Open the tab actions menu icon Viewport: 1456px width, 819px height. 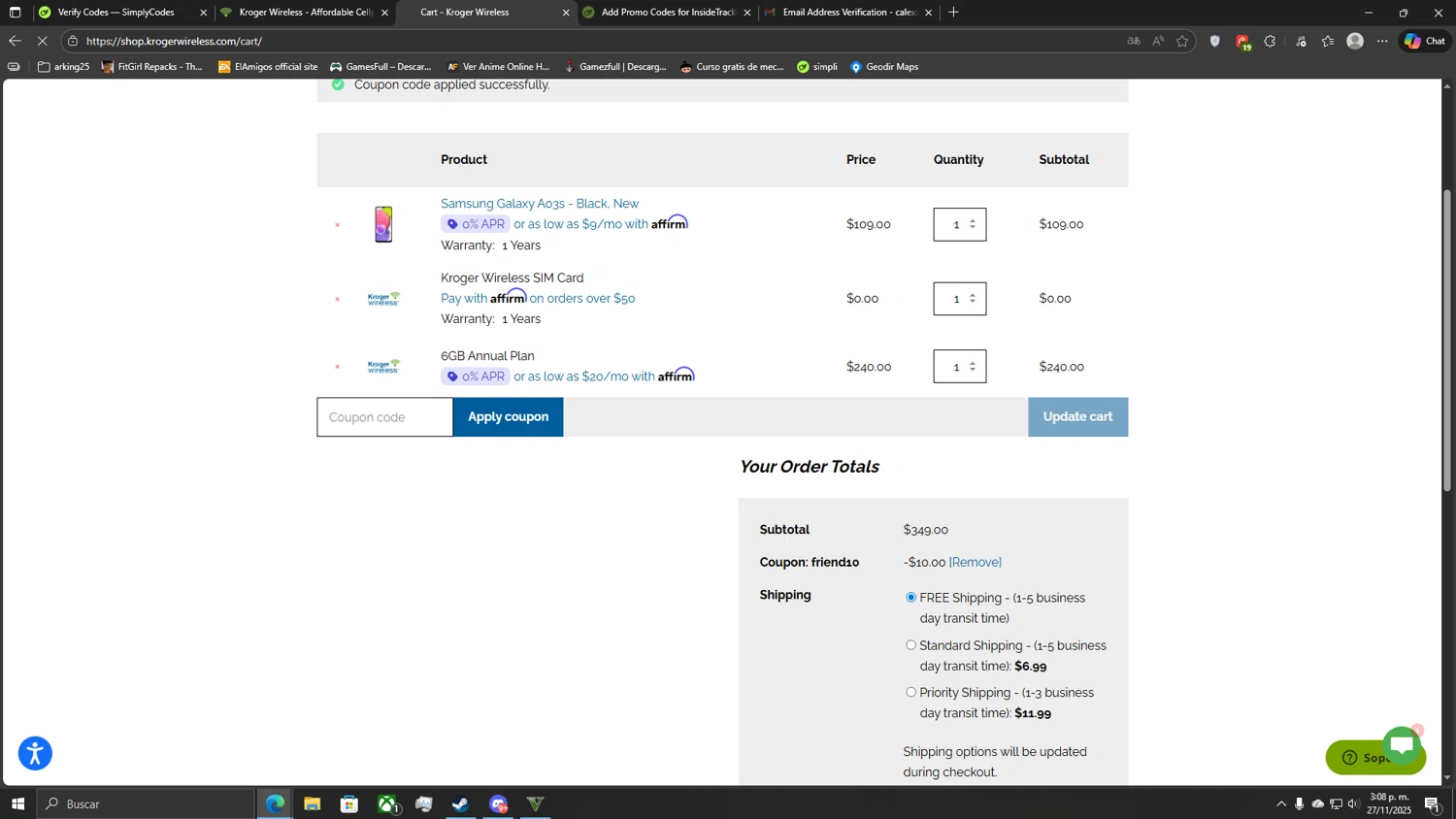pyautogui.click(x=15, y=13)
